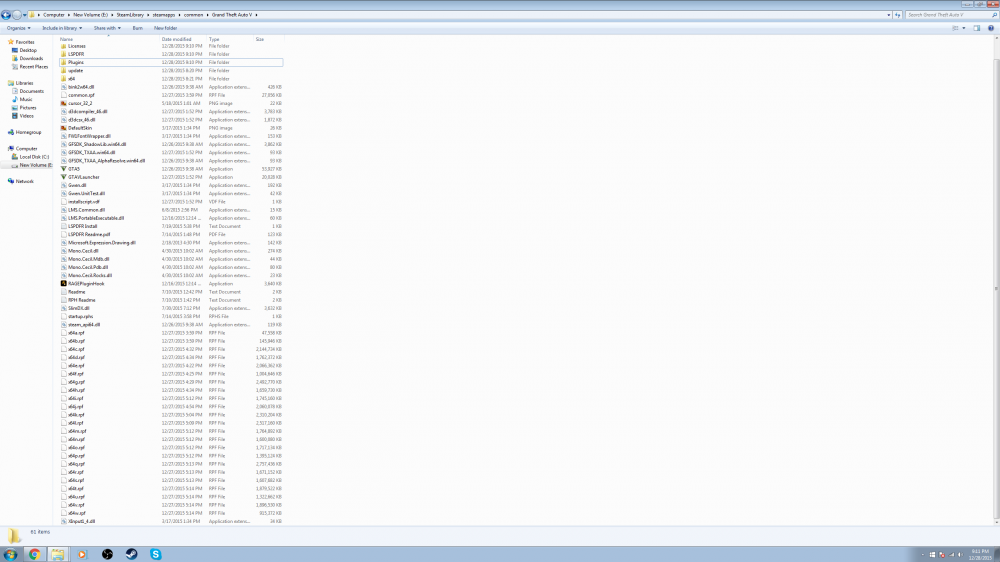Select Network in the navigation pane

pos(24,181)
